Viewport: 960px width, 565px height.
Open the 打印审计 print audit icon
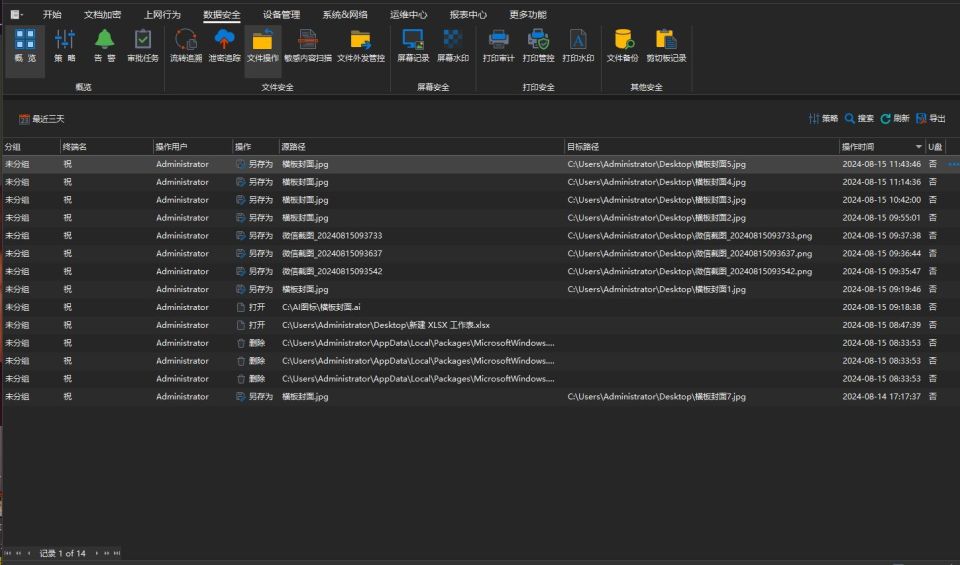coord(498,47)
